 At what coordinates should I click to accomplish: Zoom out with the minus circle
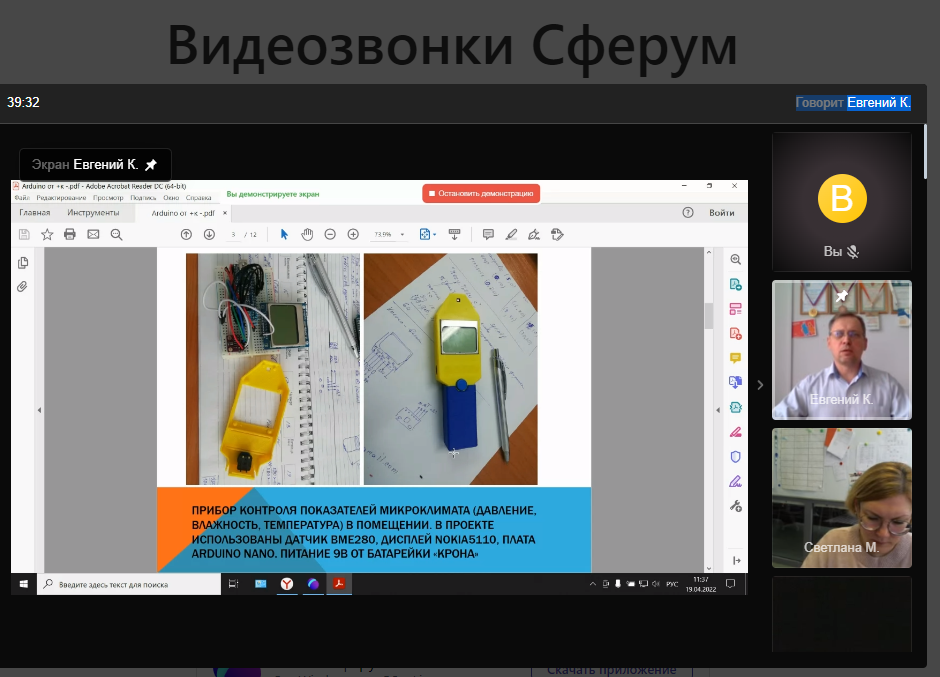pos(330,234)
